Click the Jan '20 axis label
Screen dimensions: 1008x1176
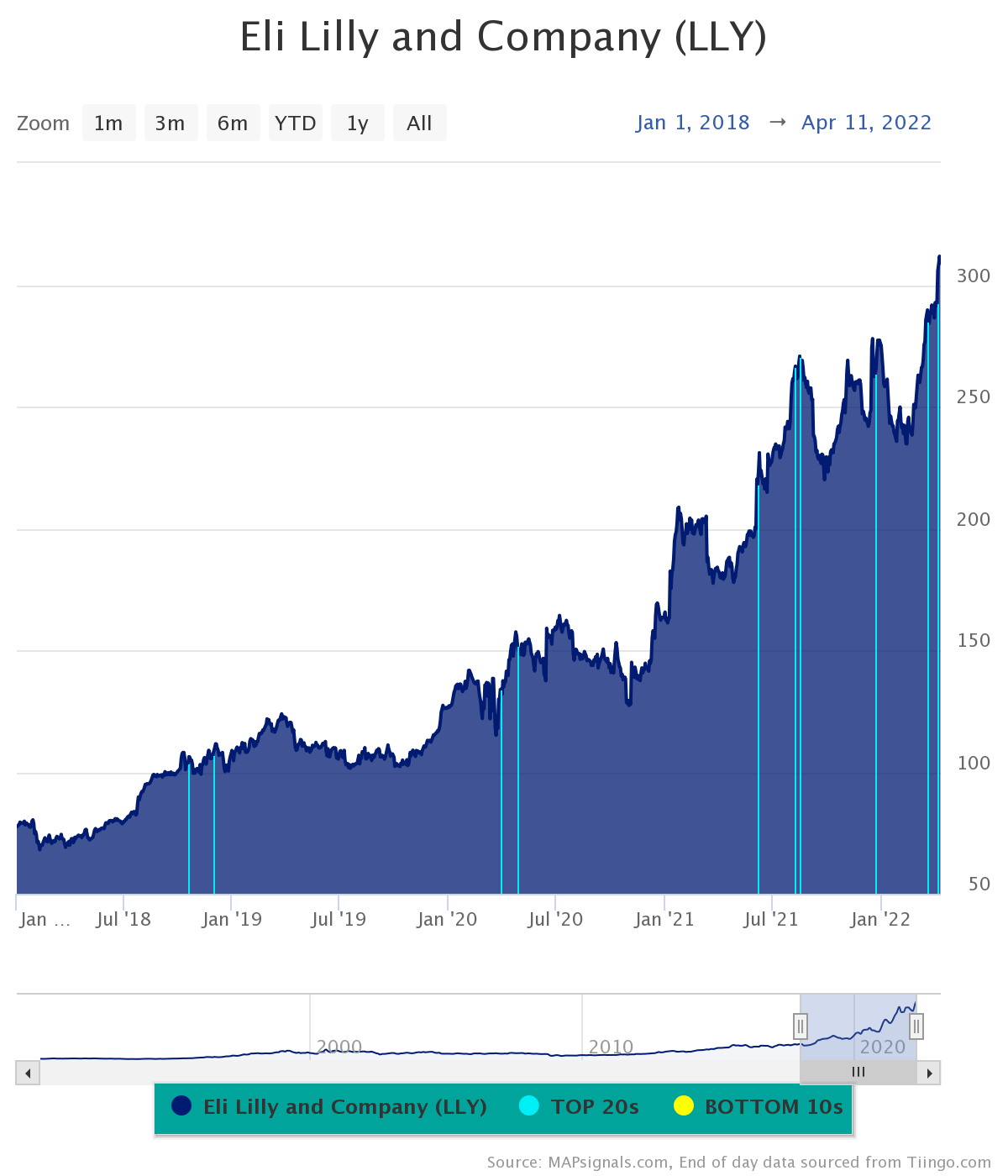coord(447,919)
